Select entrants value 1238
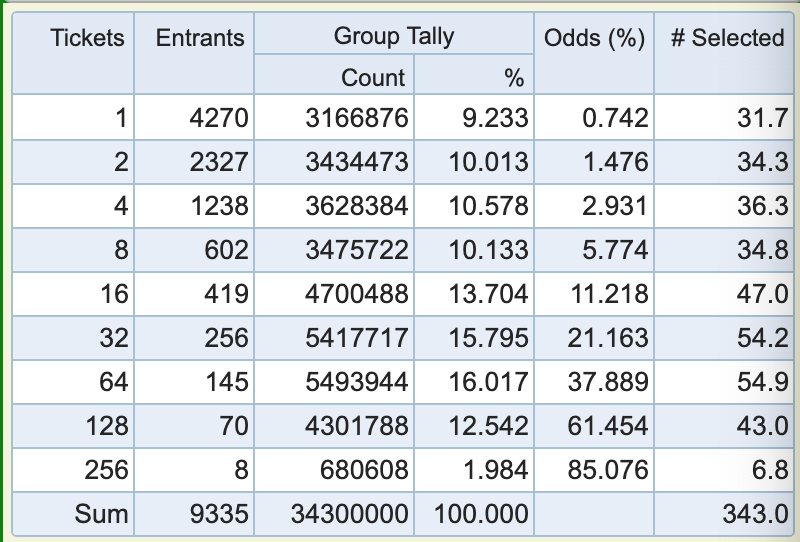 click(219, 206)
